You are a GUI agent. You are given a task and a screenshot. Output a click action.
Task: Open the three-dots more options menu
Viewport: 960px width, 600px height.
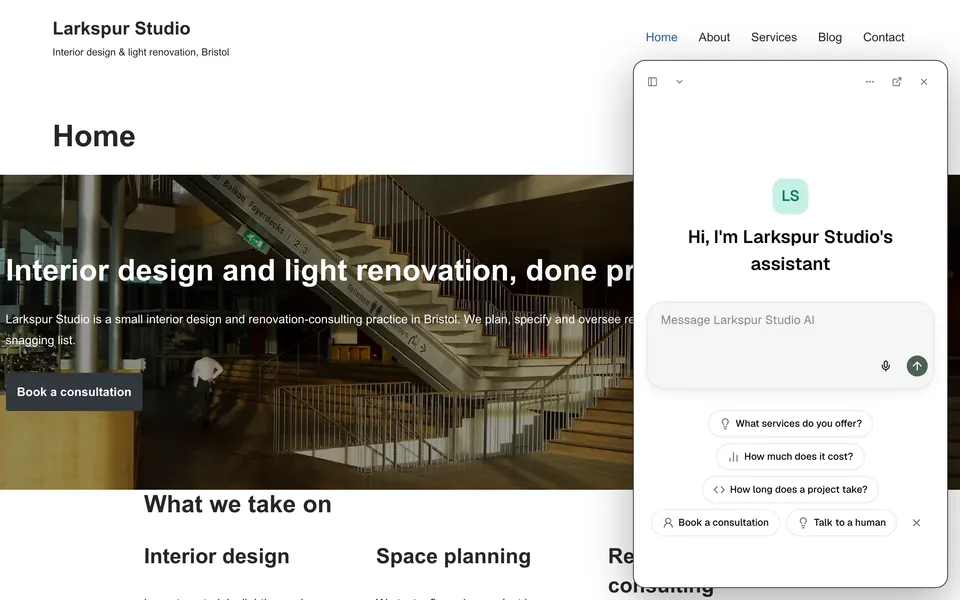click(870, 81)
